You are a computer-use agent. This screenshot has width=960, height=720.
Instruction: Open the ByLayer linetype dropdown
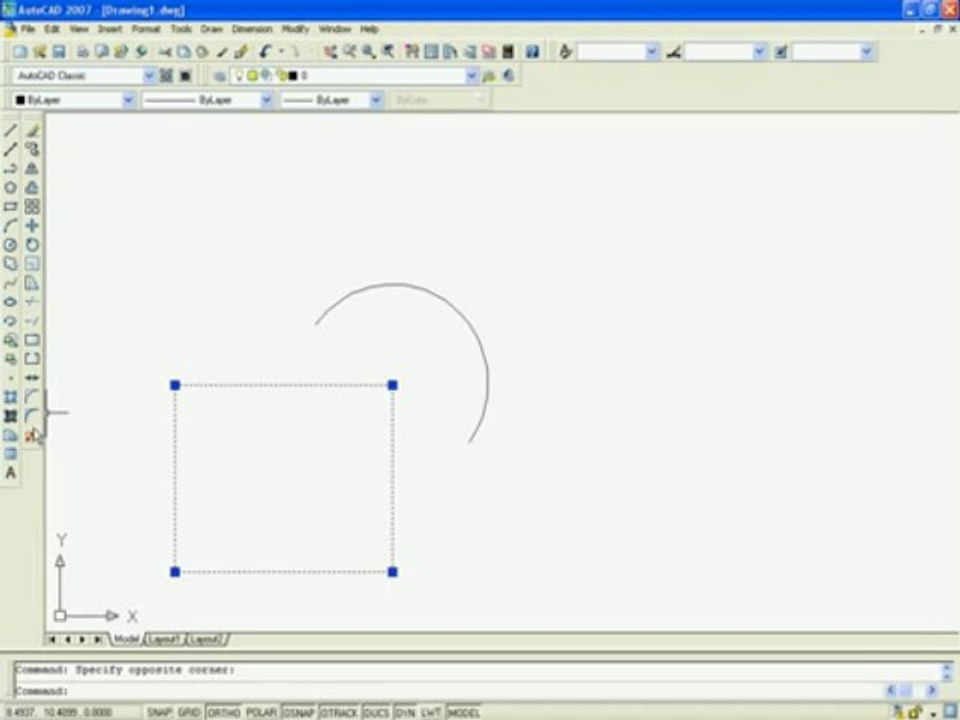tap(266, 100)
